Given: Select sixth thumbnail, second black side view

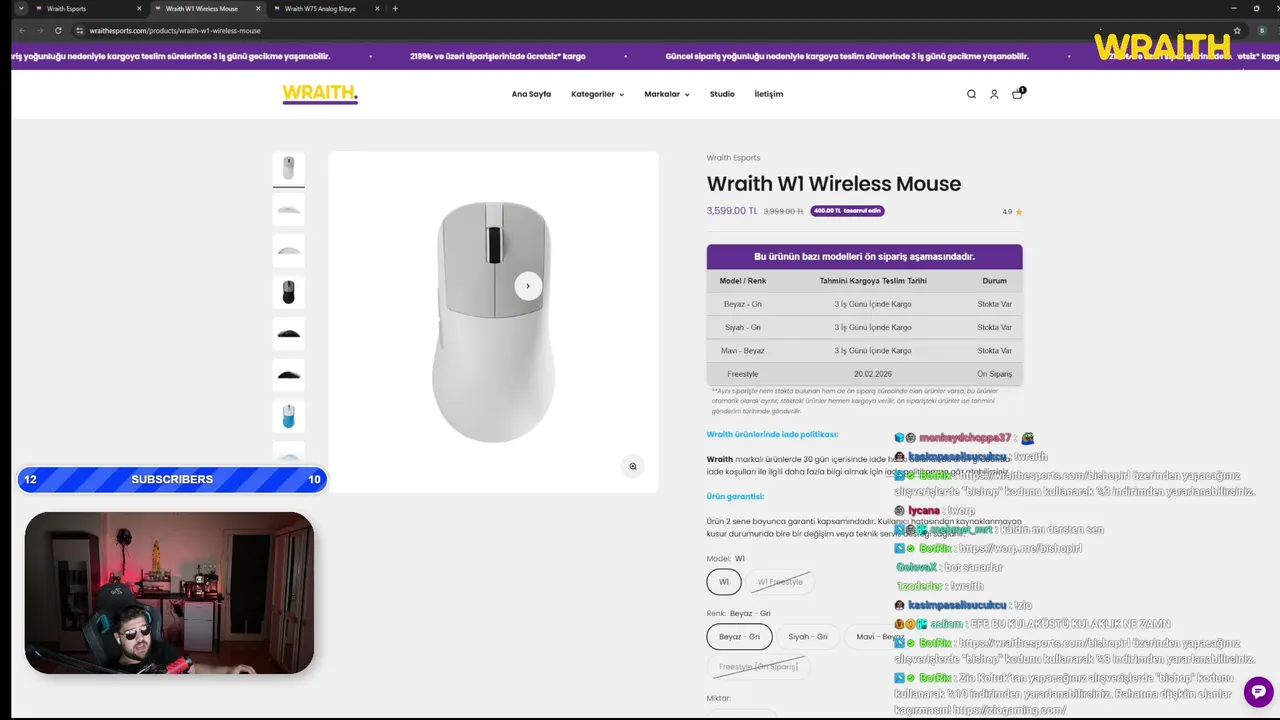Looking at the screenshot, I should pos(289,375).
